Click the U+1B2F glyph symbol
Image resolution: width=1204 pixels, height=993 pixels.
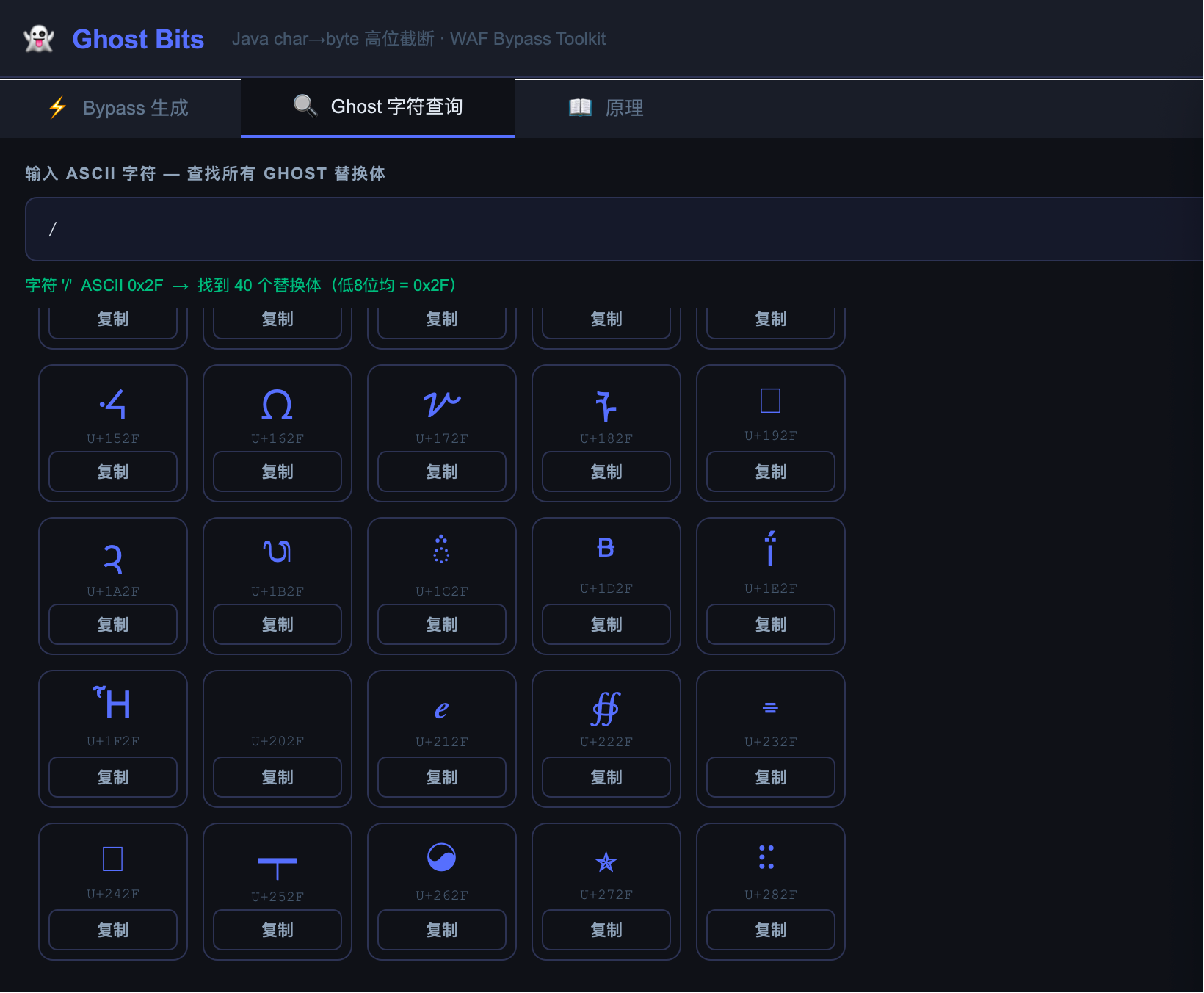pos(278,551)
